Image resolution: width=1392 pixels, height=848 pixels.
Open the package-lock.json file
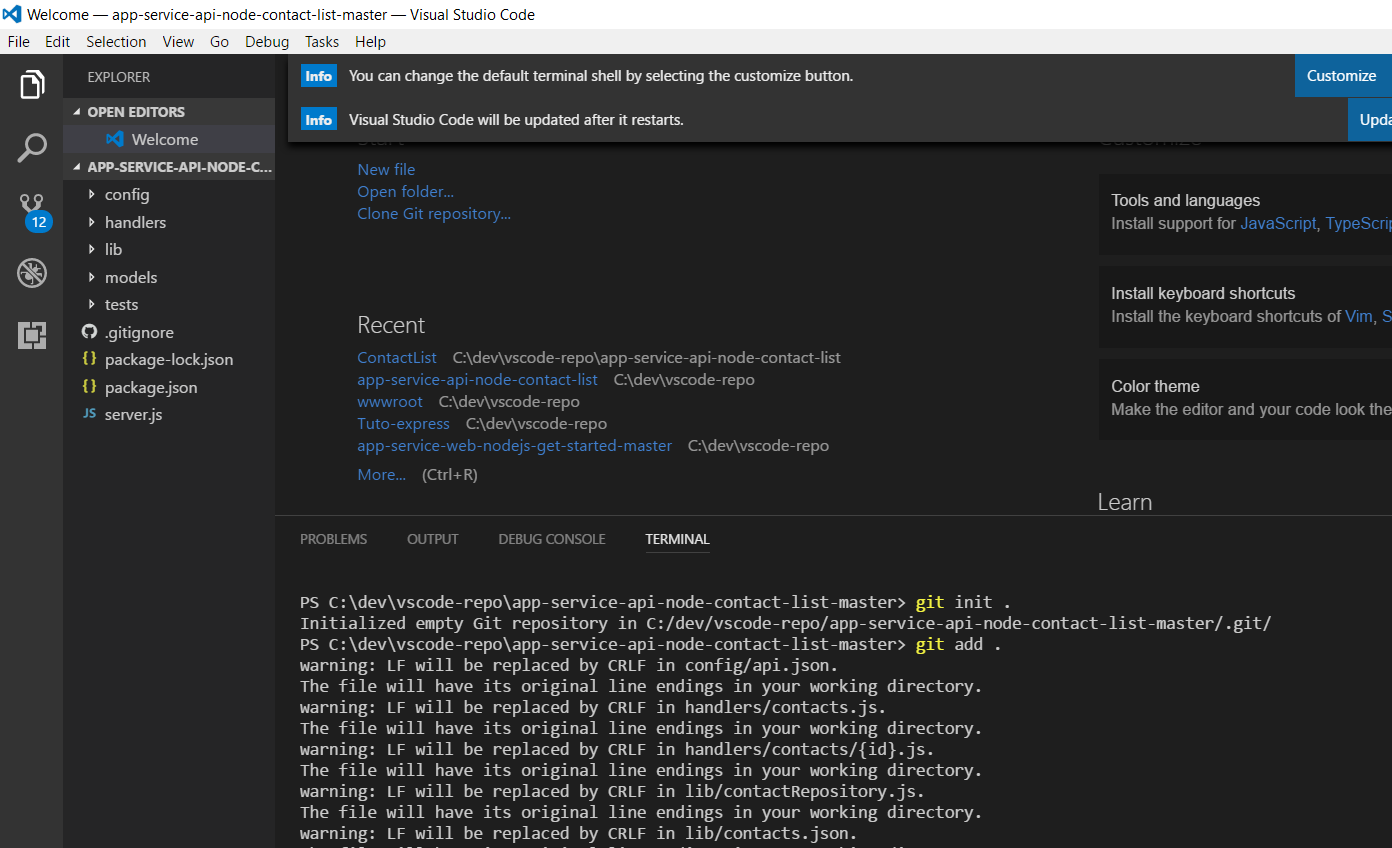(169, 359)
